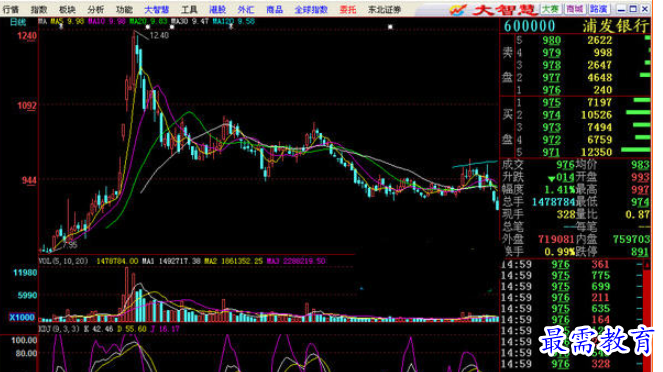Click buy level 1 price 975
Image resolution: width=663 pixels, height=372 pixels.
552,103
